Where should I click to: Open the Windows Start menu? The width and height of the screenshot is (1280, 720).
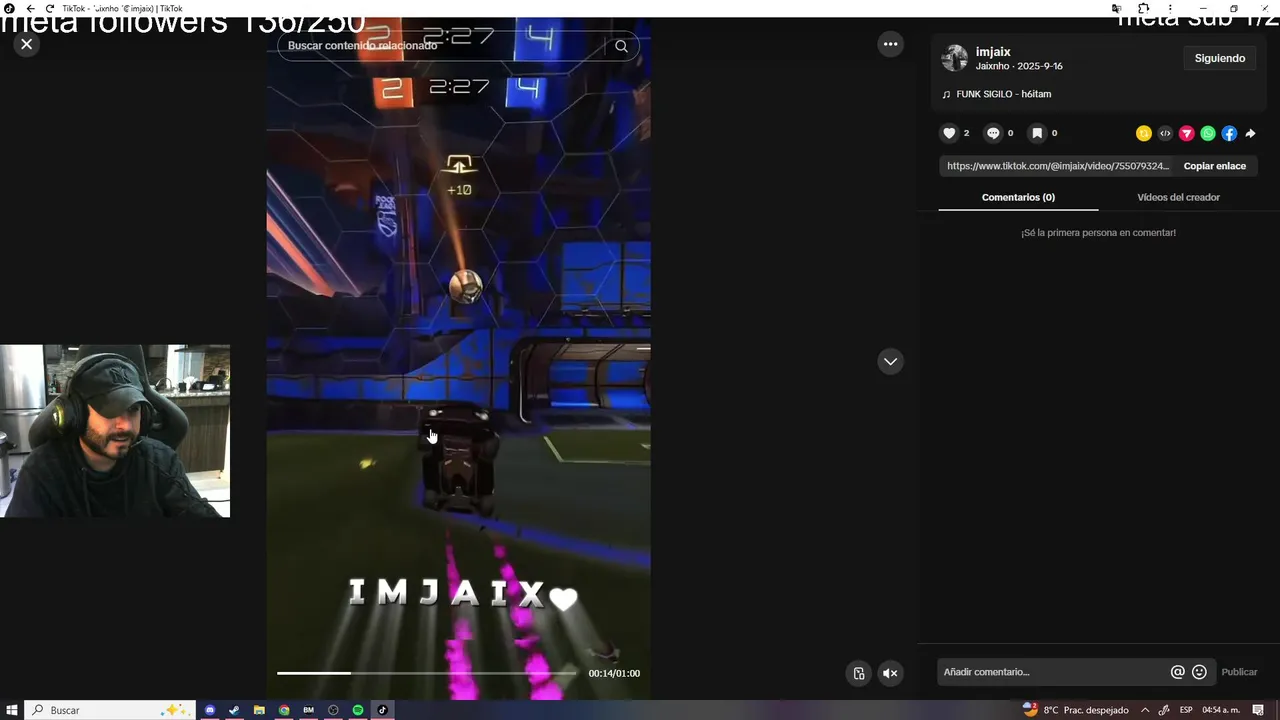[12, 710]
